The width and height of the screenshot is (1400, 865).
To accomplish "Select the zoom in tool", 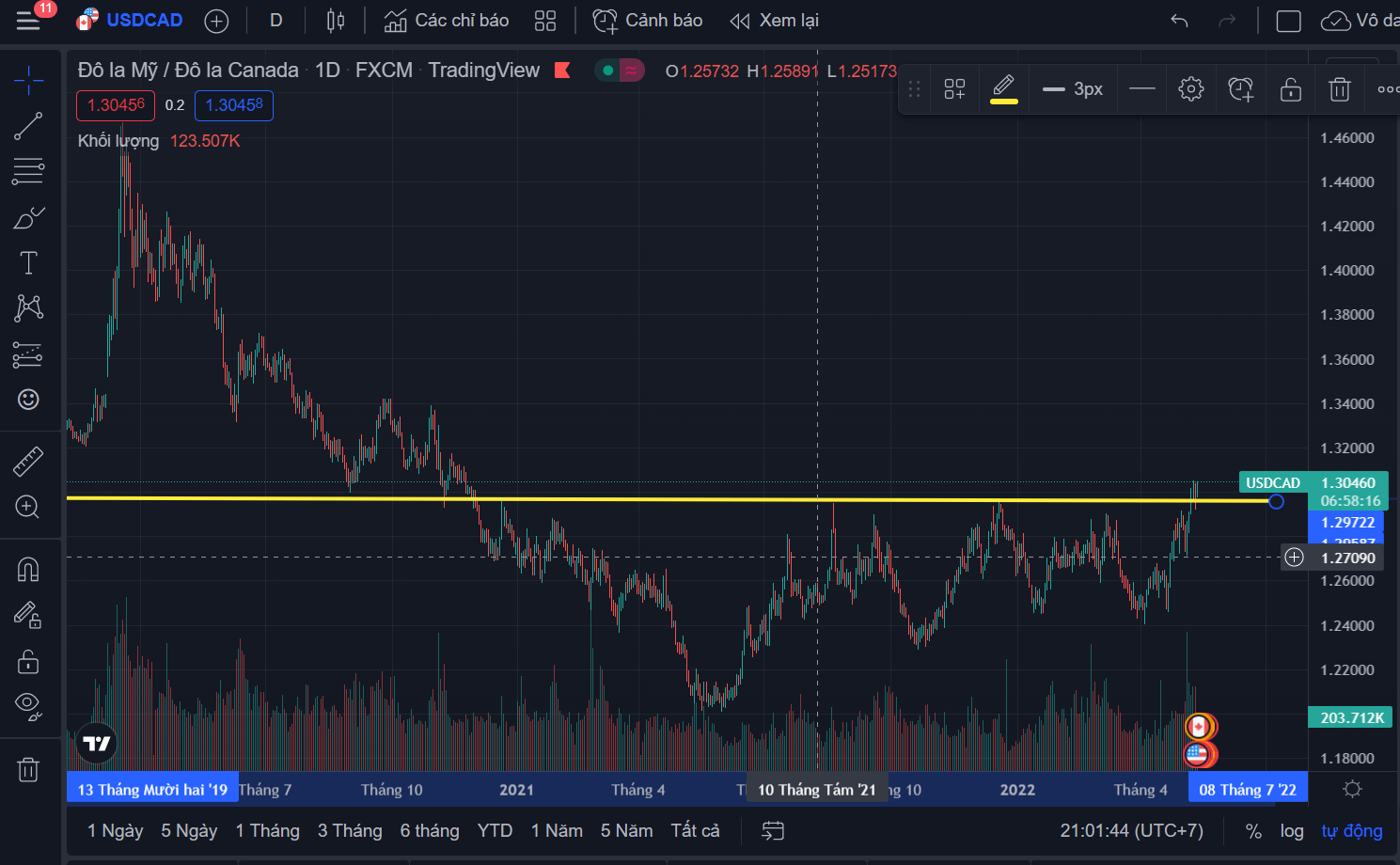I will click(x=28, y=507).
